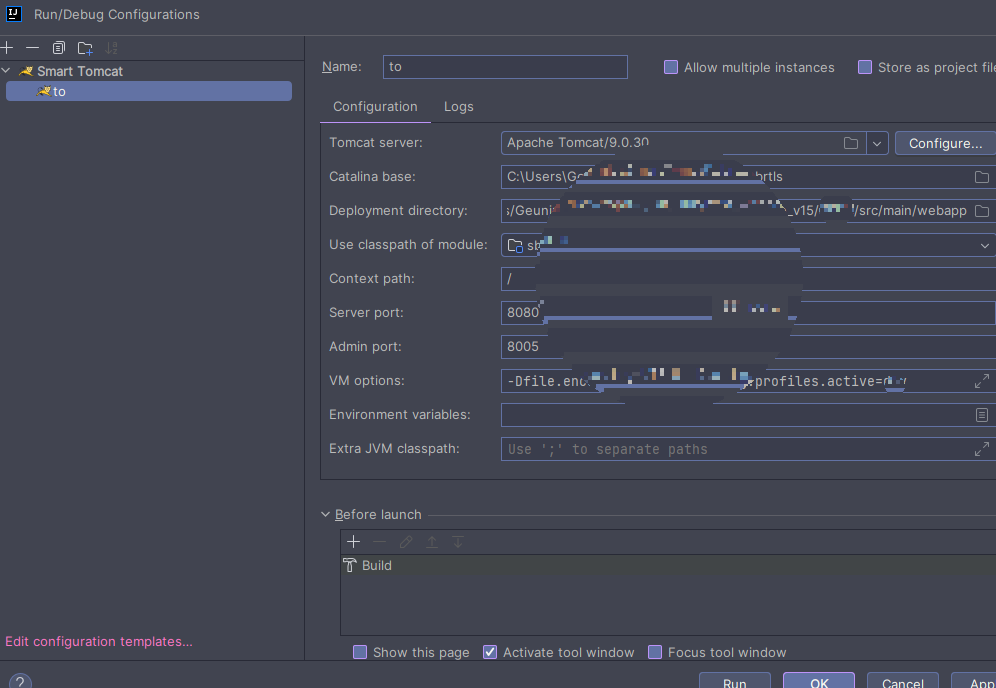Enable Focus tool window
The image size is (996, 688).
point(655,652)
